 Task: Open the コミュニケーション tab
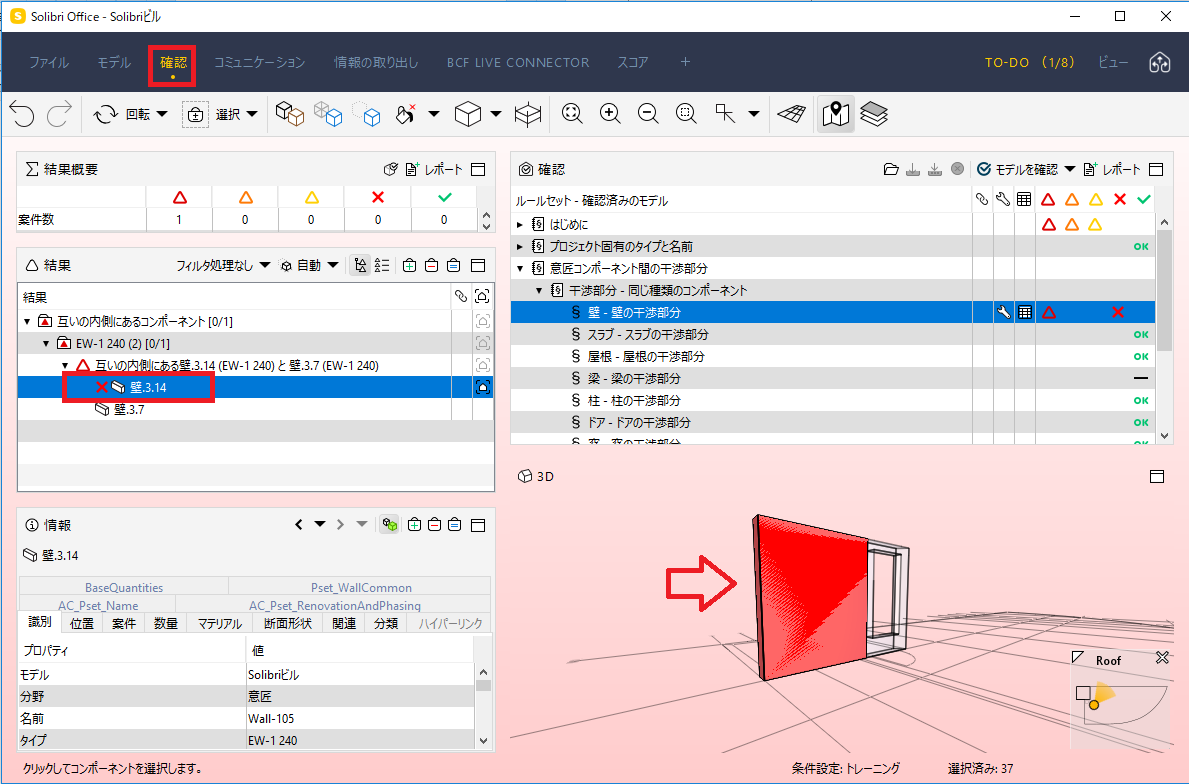coord(259,62)
